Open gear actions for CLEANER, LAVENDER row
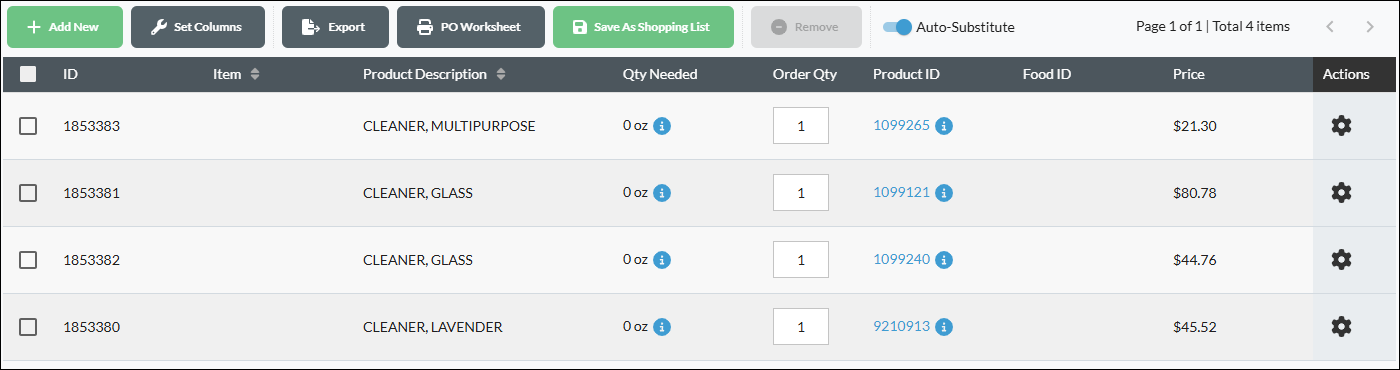This screenshot has height=370, width=1400. (1341, 326)
